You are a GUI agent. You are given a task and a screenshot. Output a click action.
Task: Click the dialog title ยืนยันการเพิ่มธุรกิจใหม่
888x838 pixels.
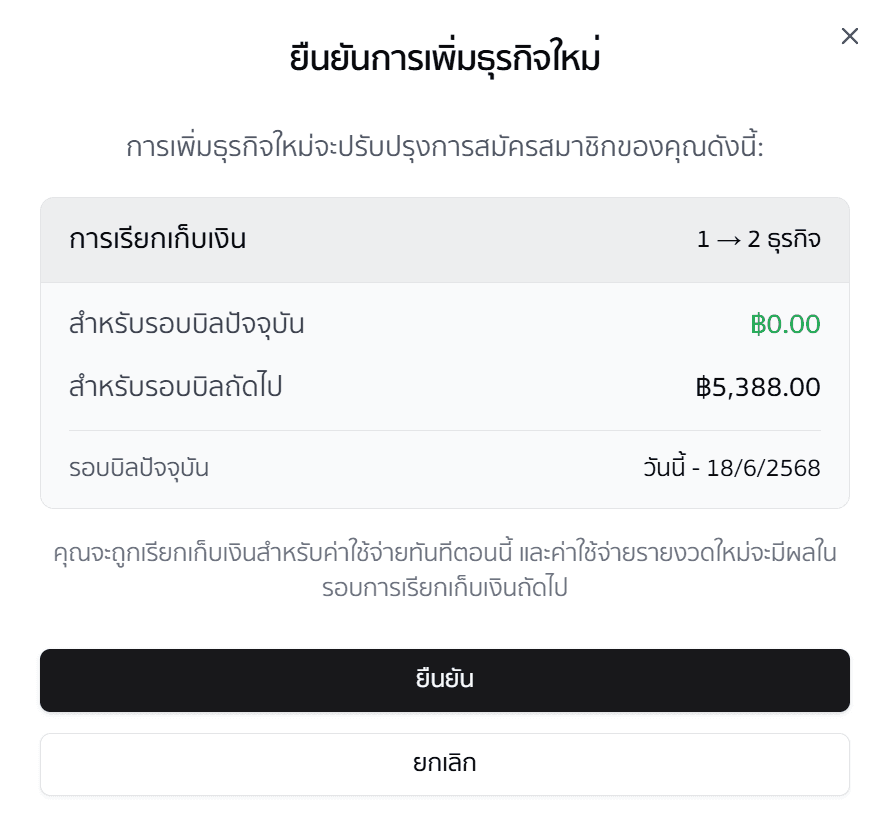click(x=444, y=58)
